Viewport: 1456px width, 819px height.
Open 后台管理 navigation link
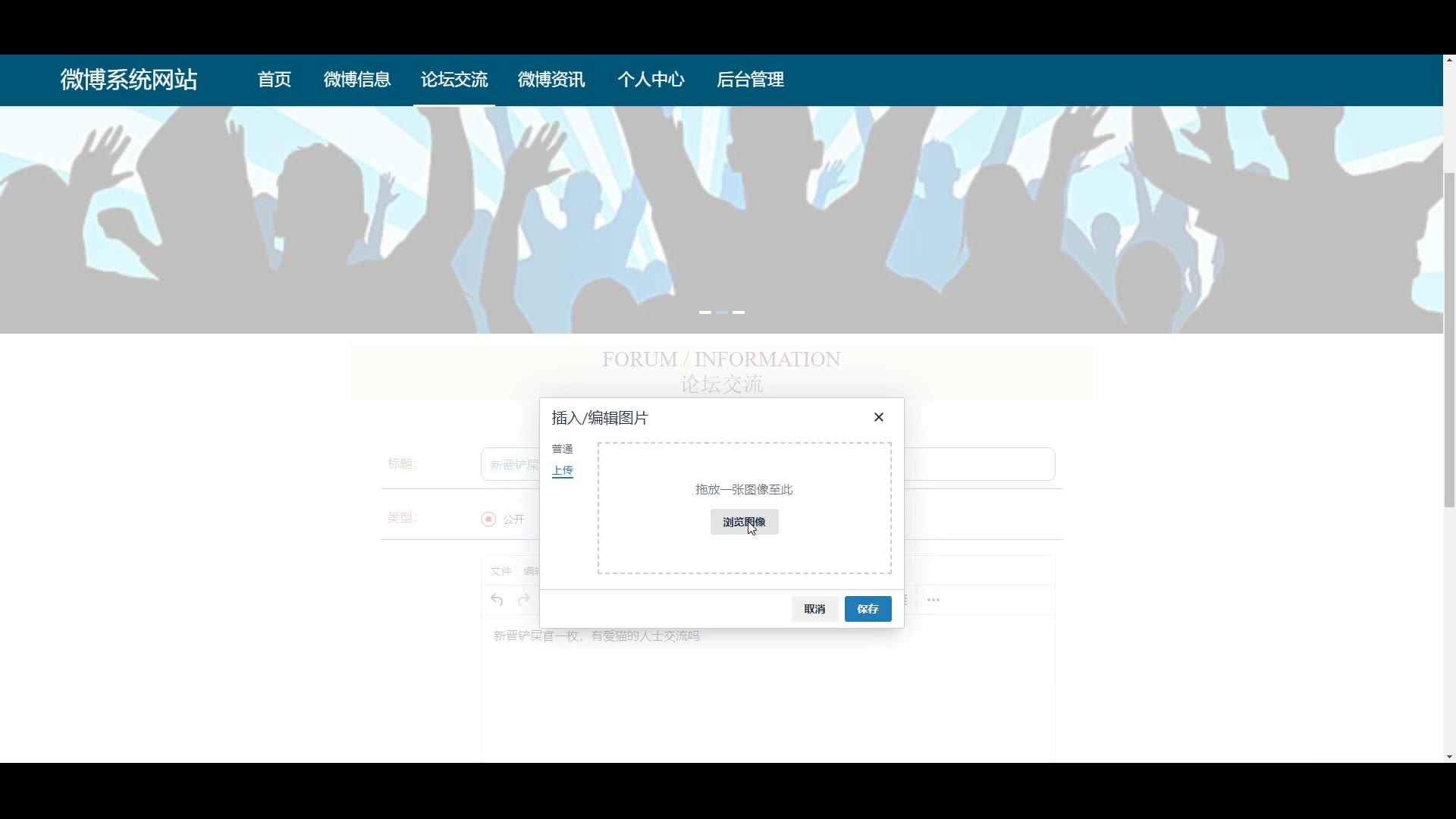coord(750,80)
